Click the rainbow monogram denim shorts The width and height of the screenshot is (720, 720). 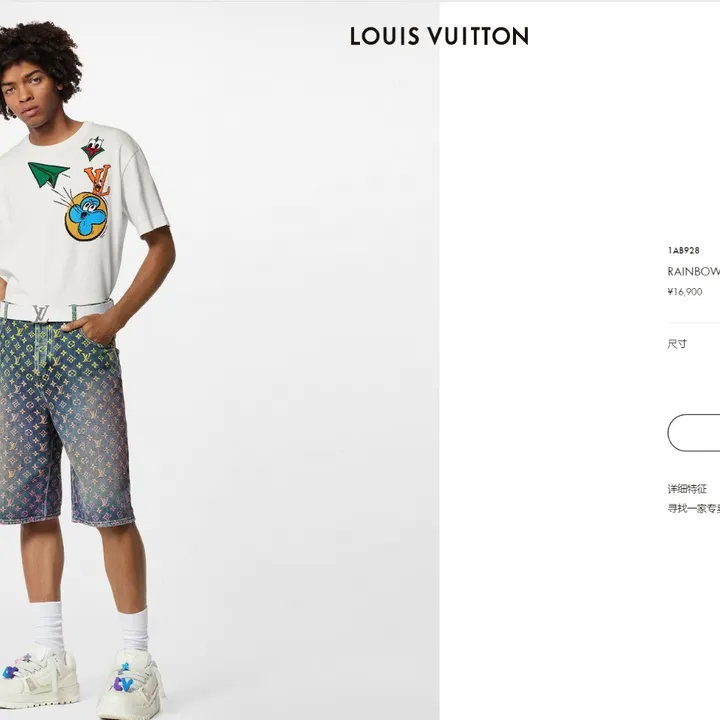click(64, 420)
